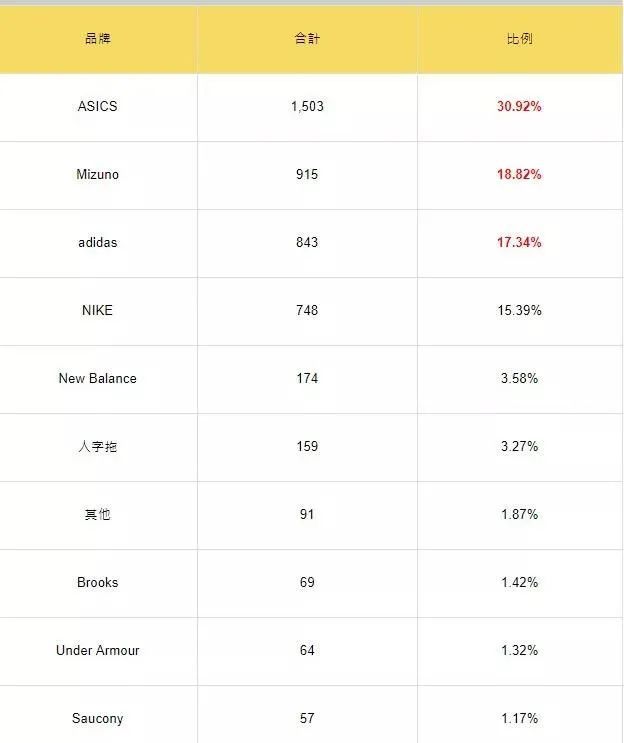Click the adidas brand cell
Image resolution: width=624 pixels, height=743 pixels.
point(97,242)
